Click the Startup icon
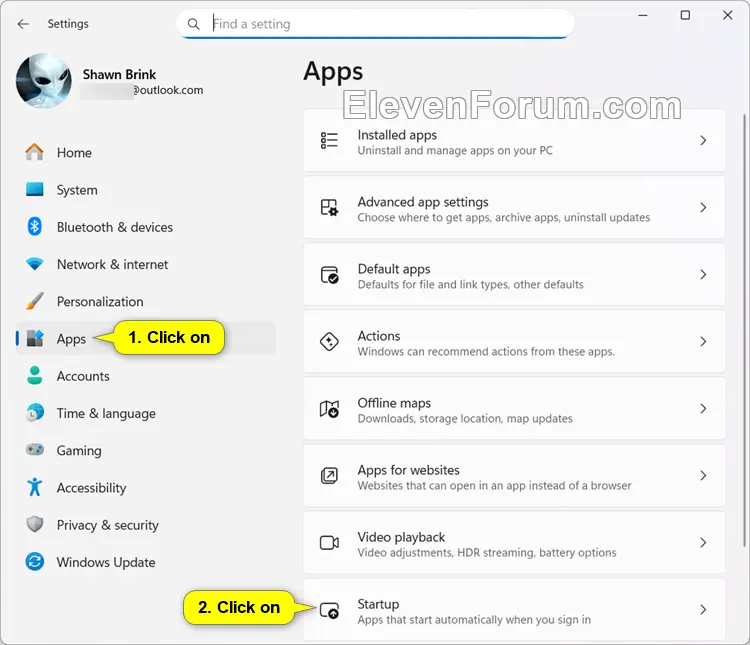 329,611
